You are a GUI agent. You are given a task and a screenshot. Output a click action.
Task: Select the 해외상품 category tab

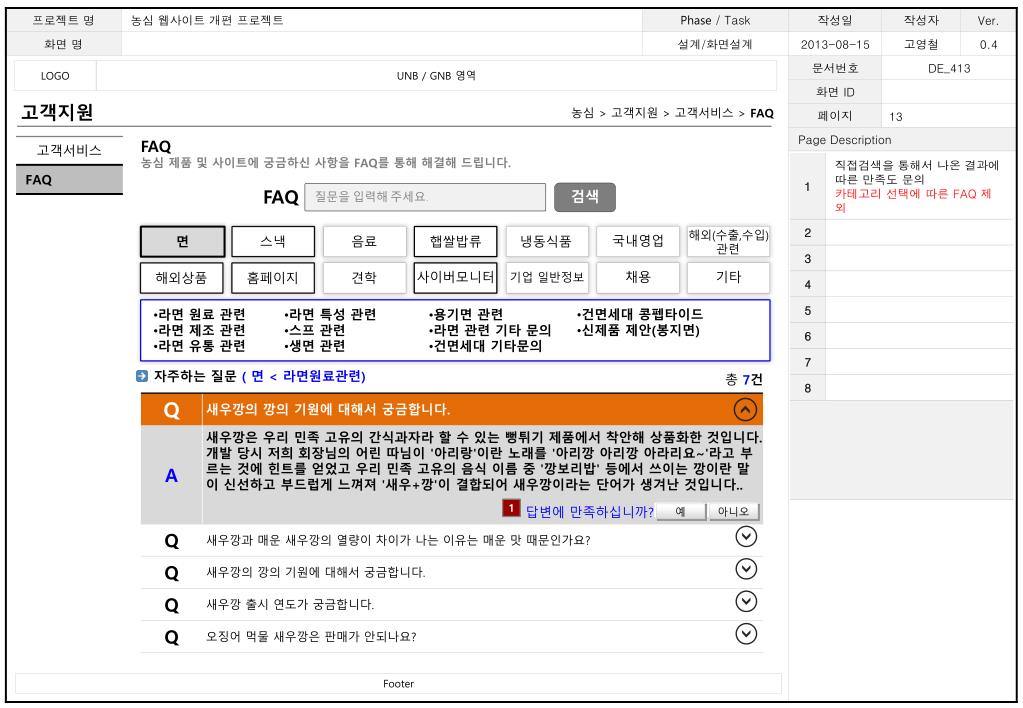click(181, 277)
